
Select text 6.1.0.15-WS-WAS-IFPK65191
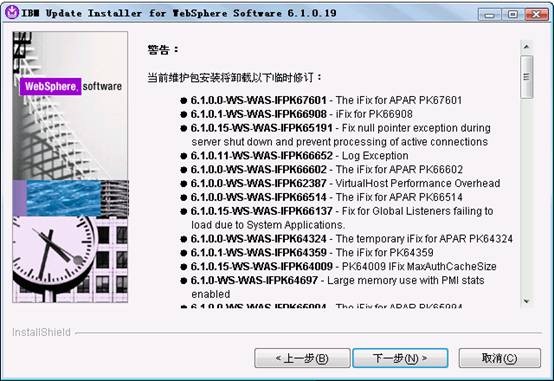coord(261,128)
